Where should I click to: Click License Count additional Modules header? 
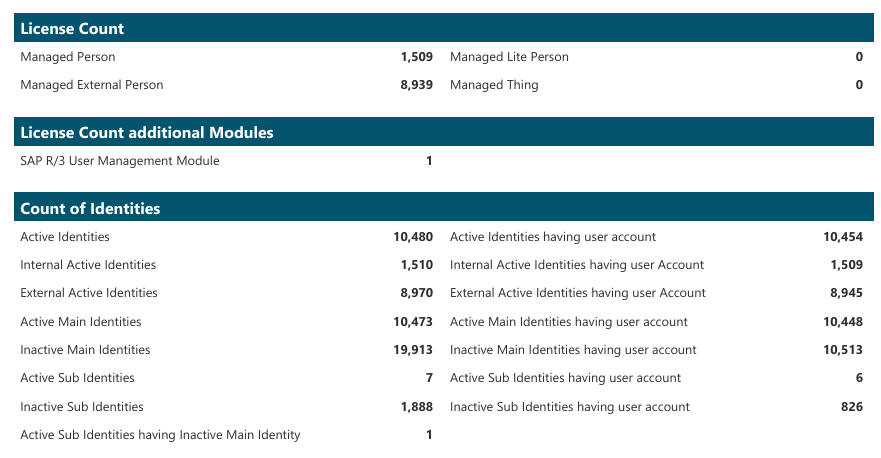click(444, 132)
